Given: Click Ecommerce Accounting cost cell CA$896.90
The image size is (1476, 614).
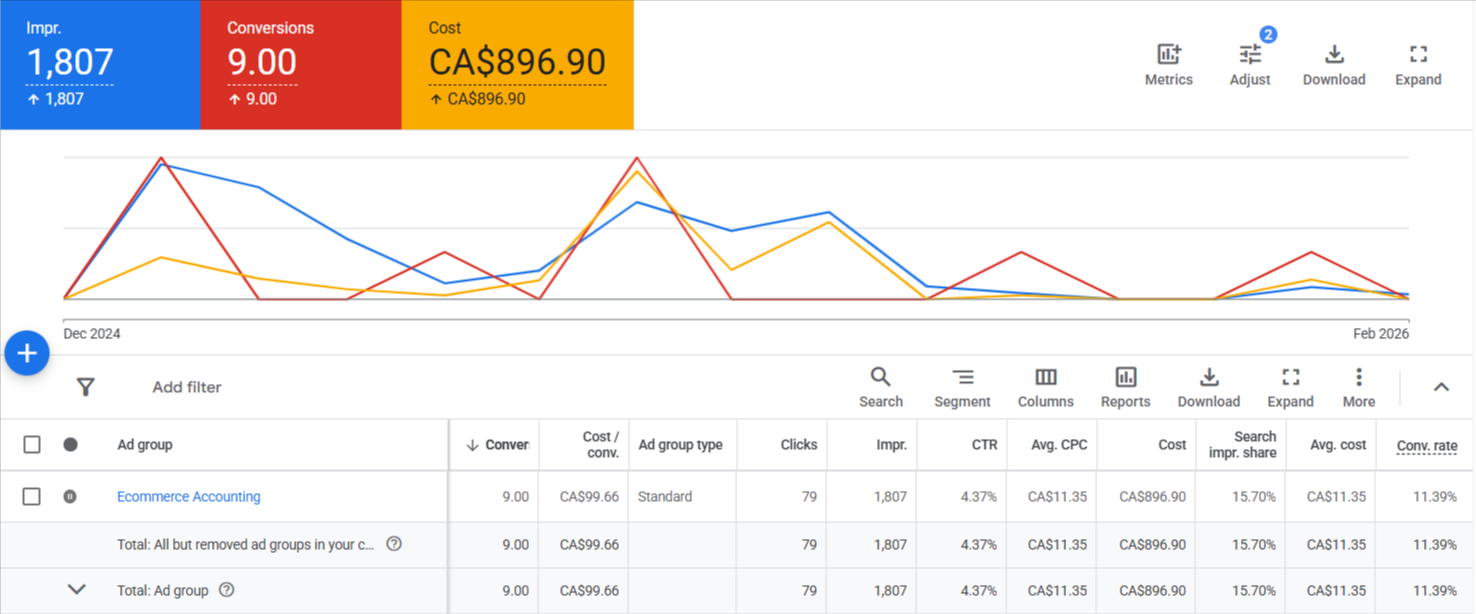Looking at the screenshot, I should (1152, 497).
